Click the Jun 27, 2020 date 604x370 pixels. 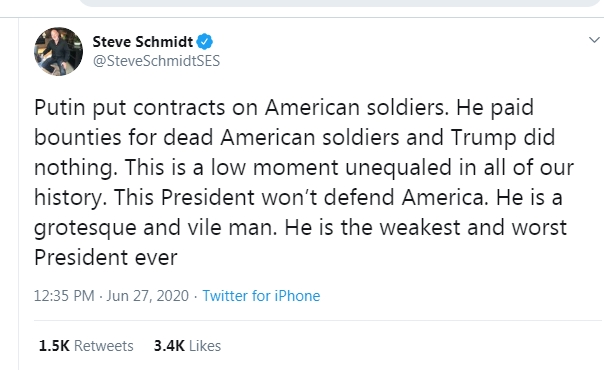coord(148,296)
